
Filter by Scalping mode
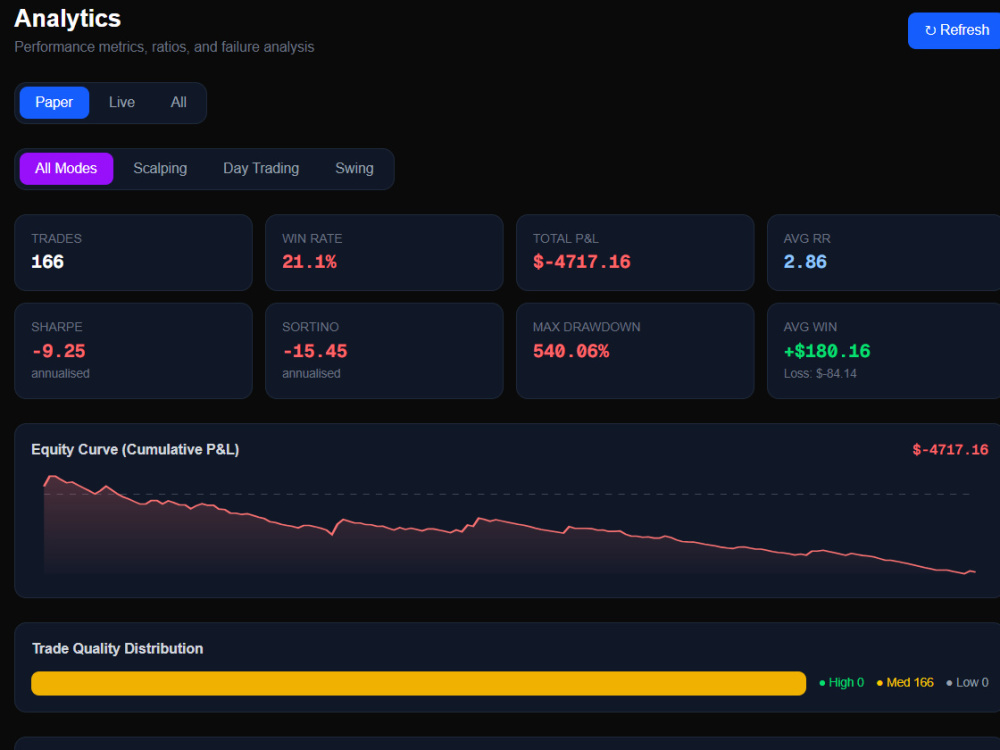(x=160, y=168)
